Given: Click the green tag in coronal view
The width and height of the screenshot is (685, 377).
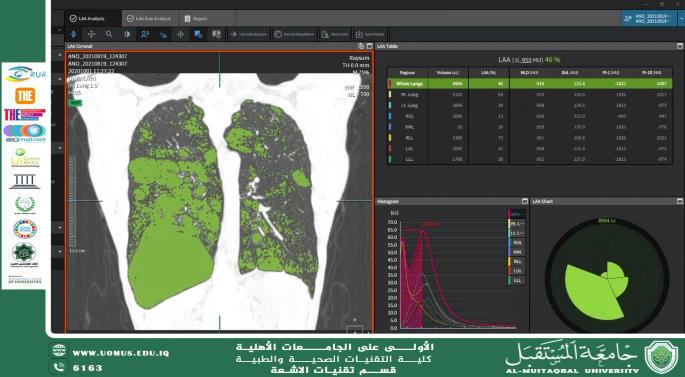Looking at the screenshot, I should pos(75,103).
